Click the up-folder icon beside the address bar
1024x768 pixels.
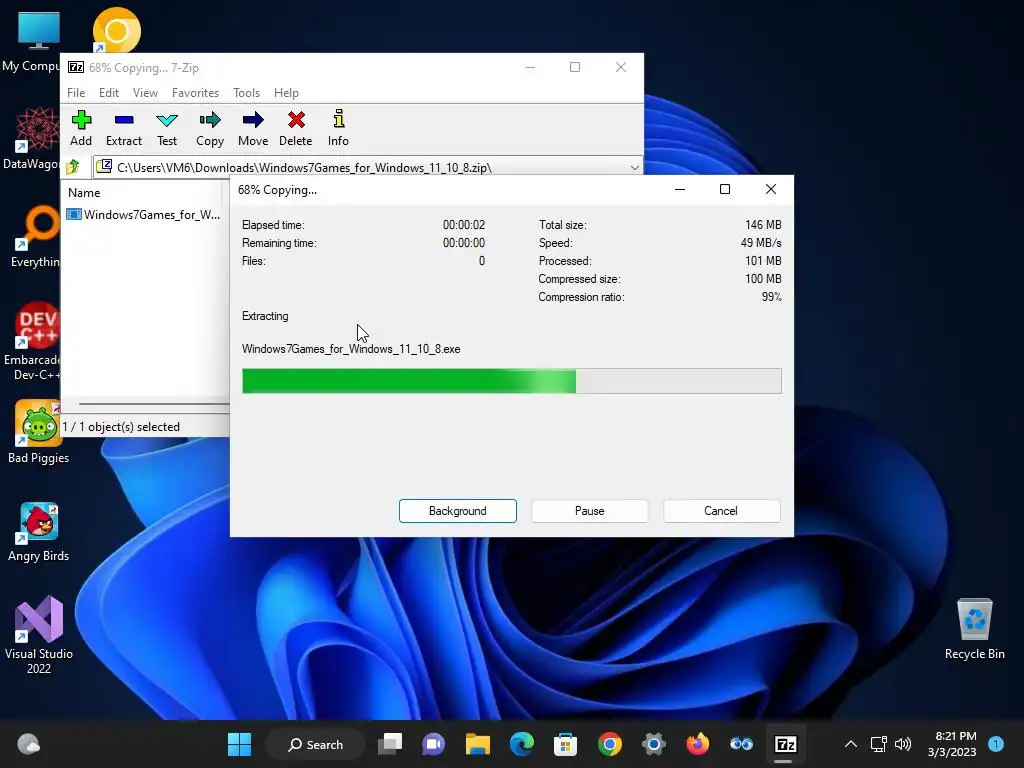click(73, 167)
